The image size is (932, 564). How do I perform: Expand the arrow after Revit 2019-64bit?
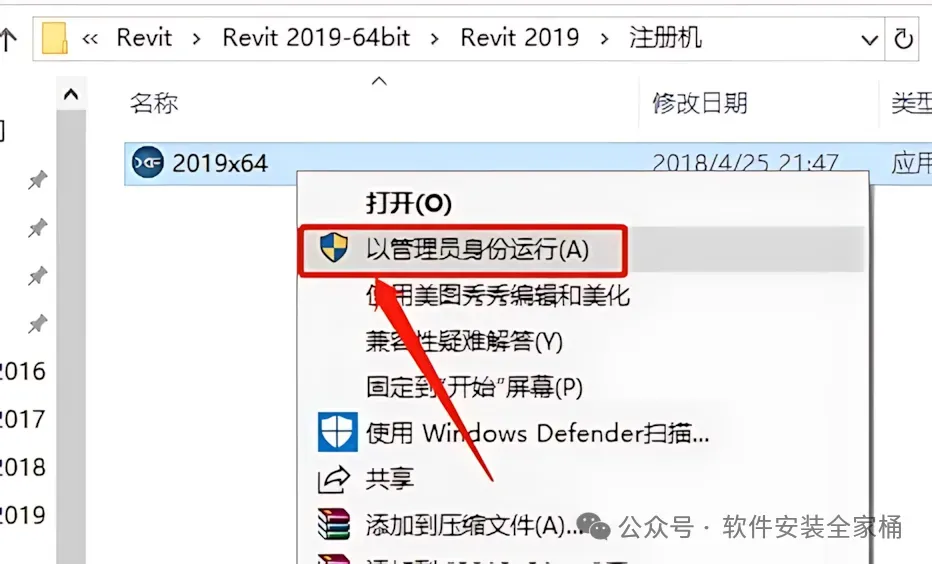click(x=435, y=39)
